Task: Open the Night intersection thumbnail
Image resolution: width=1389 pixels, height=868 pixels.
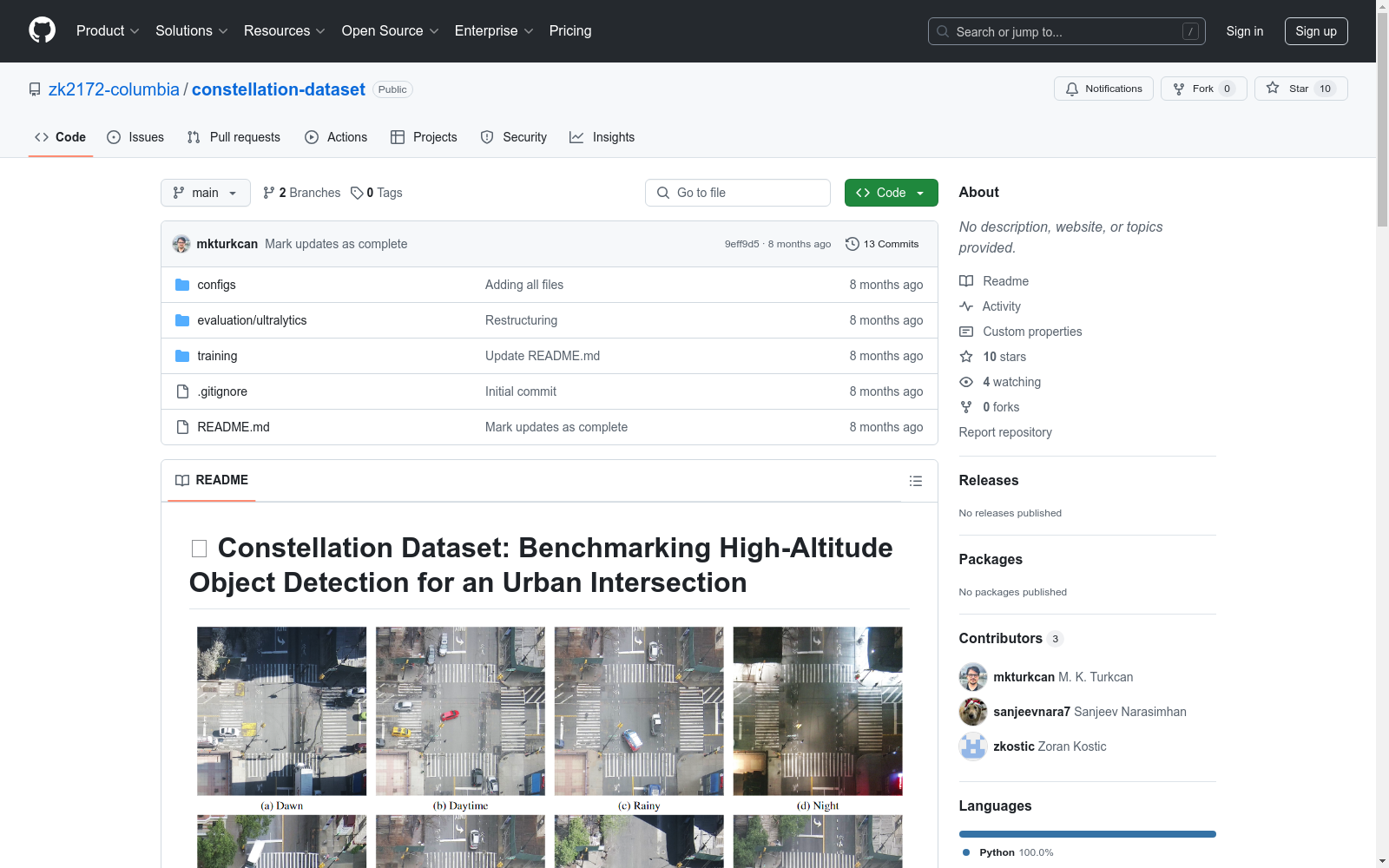Action: 818,711
